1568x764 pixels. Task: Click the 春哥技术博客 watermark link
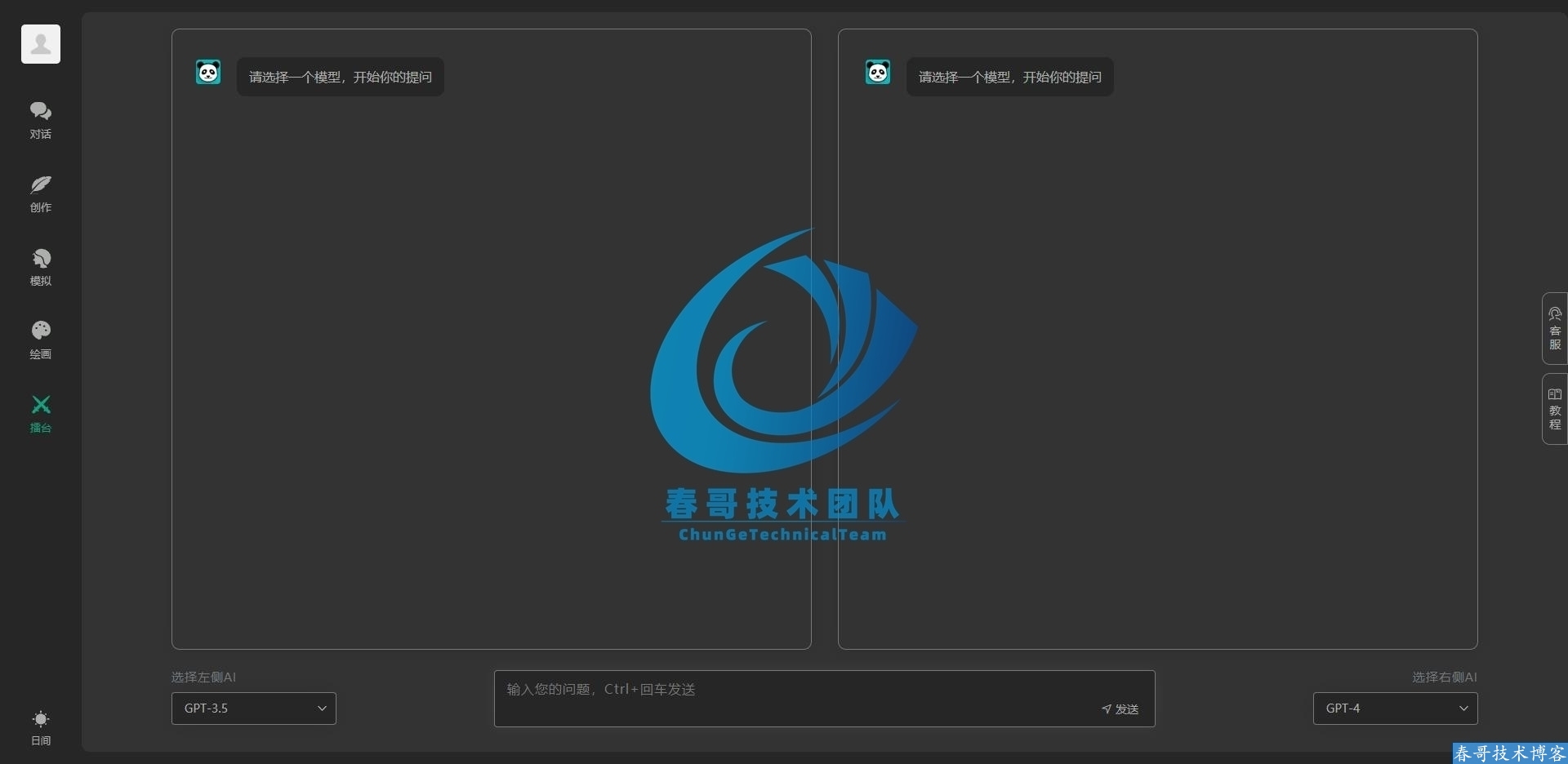click(x=1509, y=753)
